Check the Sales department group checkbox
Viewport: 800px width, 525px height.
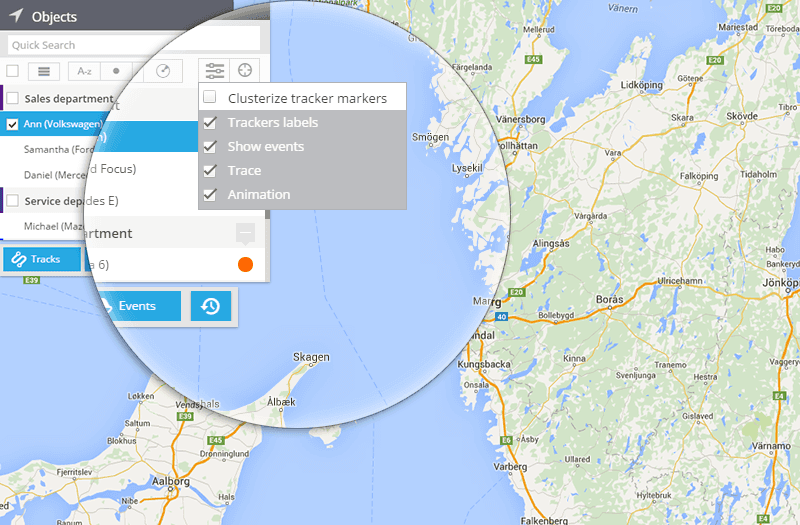[13, 98]
